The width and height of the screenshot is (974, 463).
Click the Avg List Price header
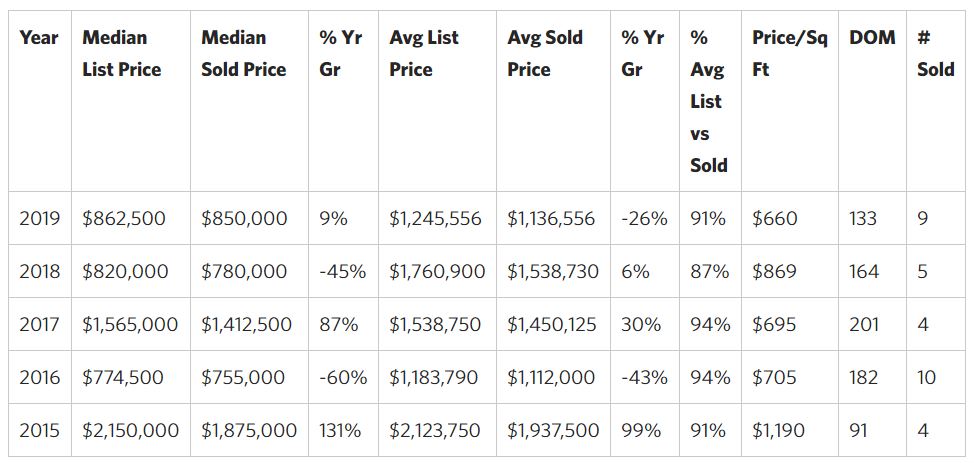coord(424,54)
